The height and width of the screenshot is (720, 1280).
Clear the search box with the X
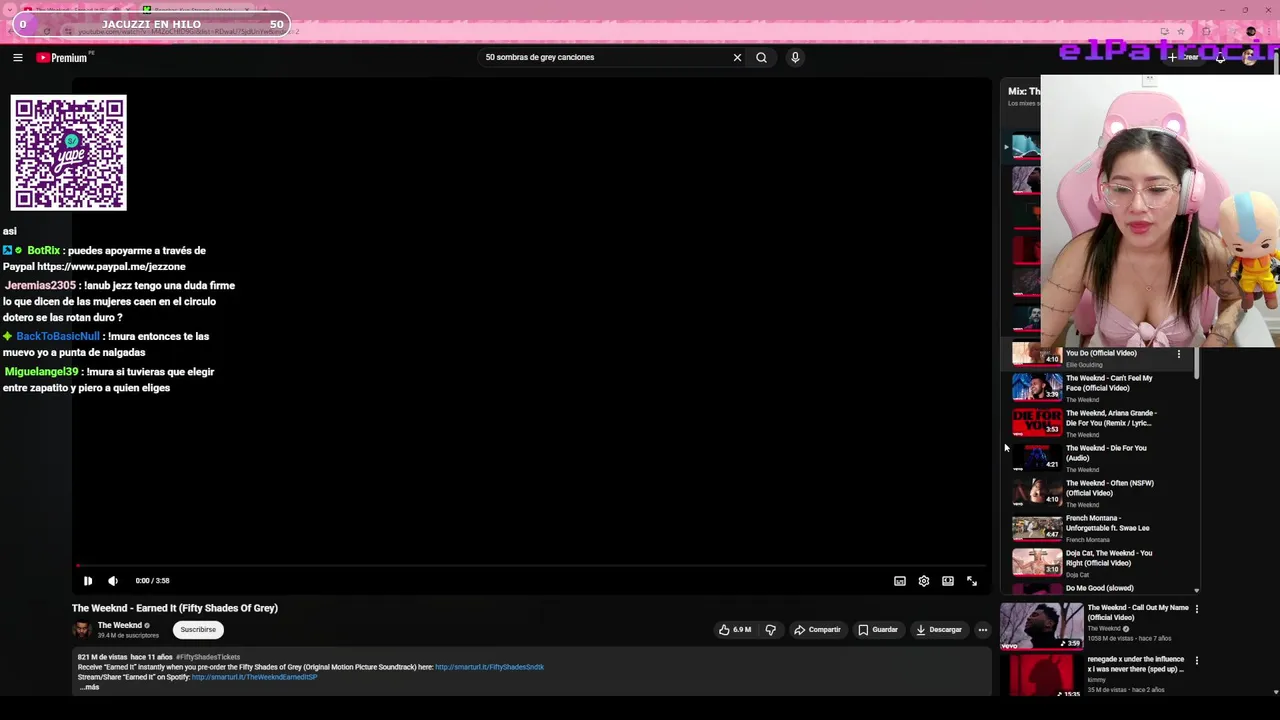coord(737,58)
